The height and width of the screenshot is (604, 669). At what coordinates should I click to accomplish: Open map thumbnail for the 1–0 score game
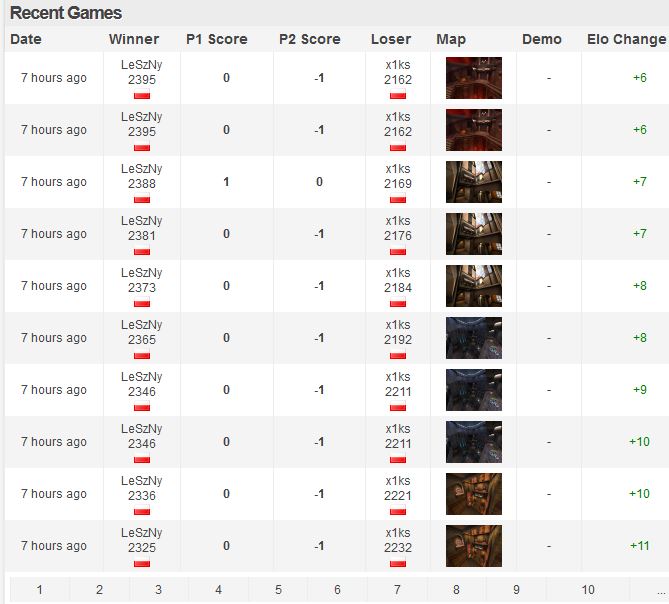click(x=473, y=182)
